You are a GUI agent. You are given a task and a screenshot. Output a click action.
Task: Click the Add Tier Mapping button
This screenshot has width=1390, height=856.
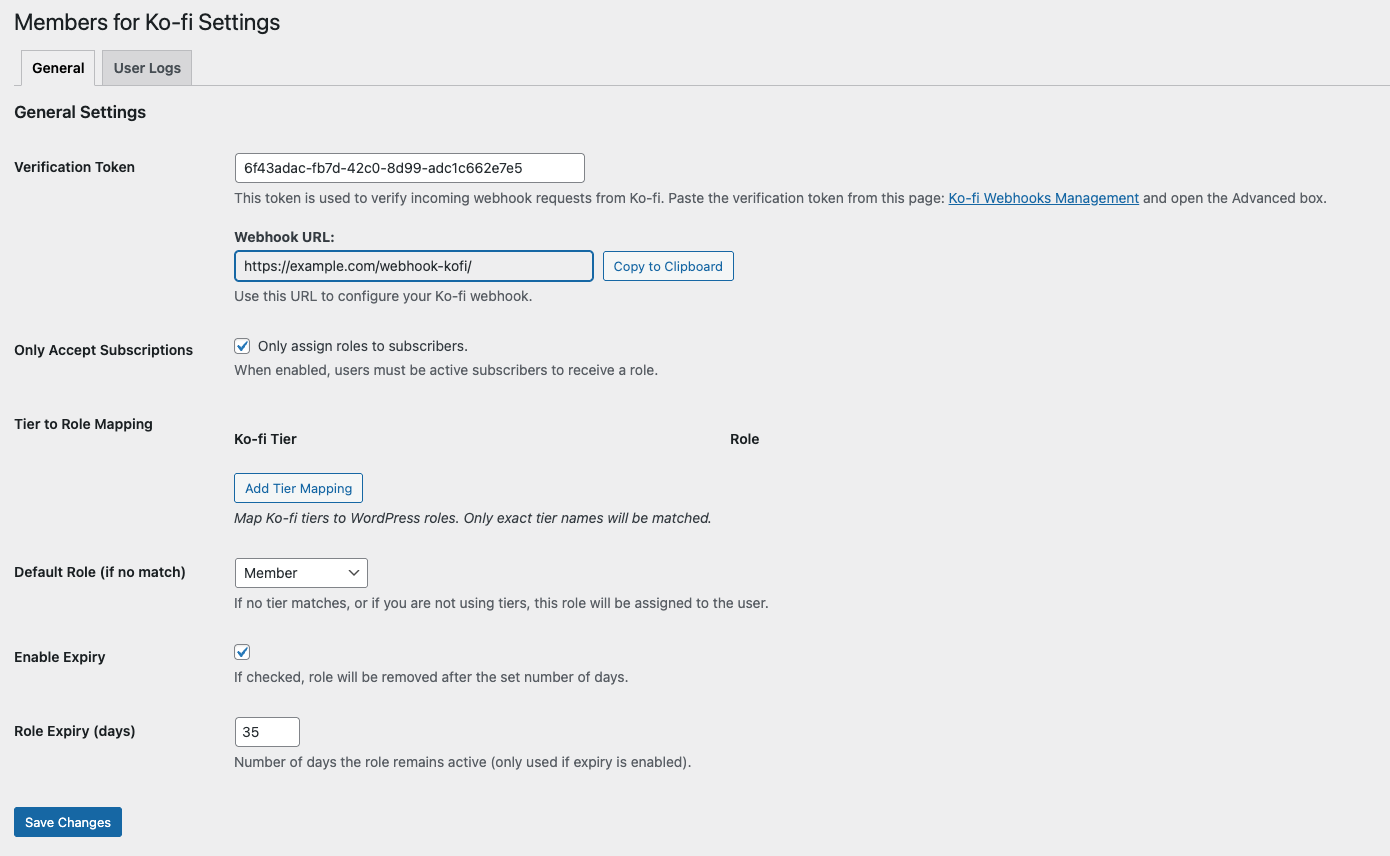click(298, 488)
